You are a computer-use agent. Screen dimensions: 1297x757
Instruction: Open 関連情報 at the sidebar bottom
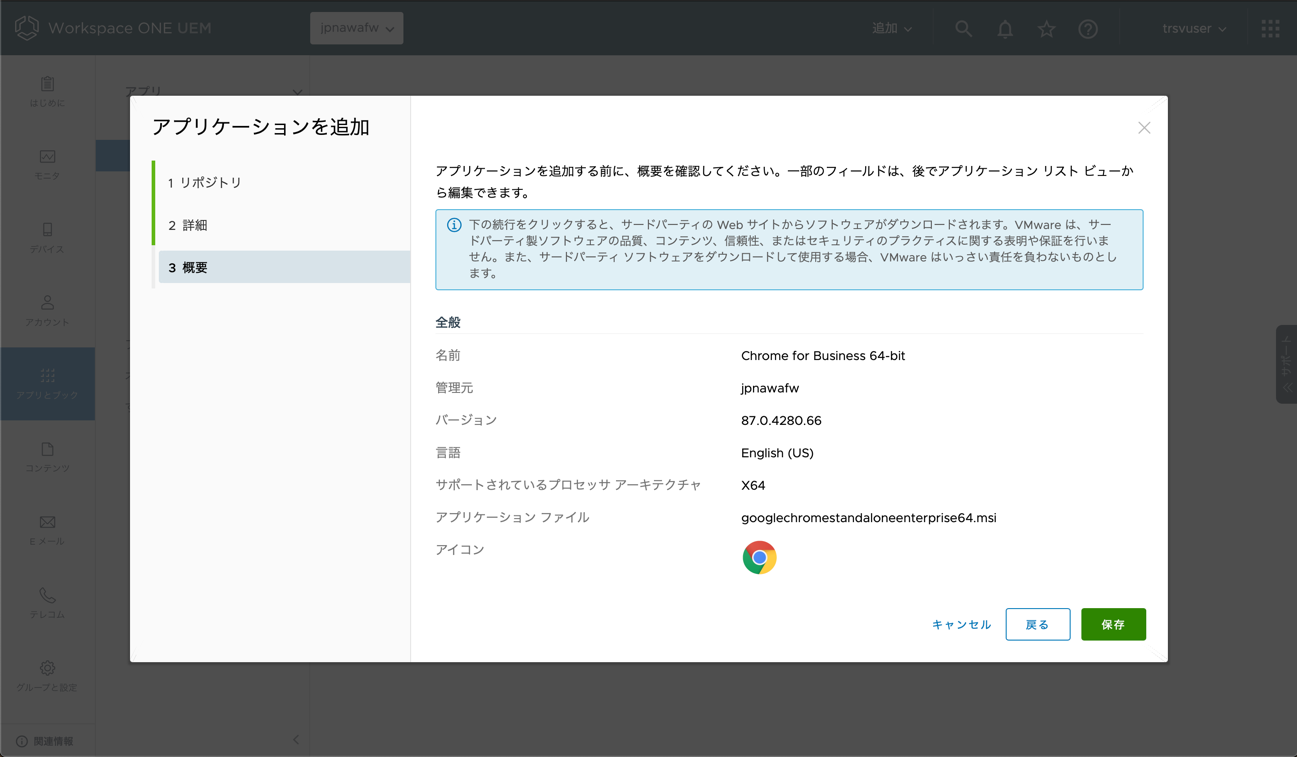[44, 741]
